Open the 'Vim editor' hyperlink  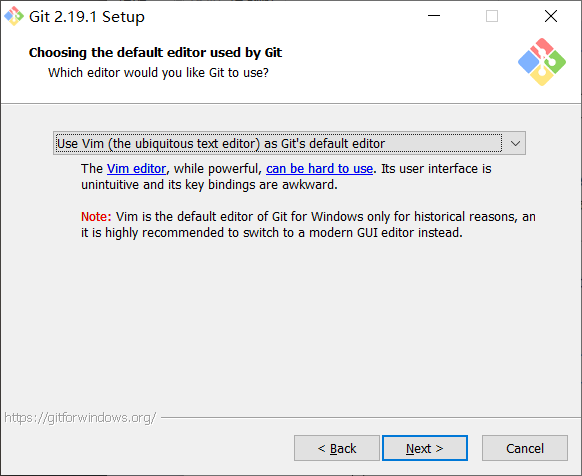pos(136,169)
